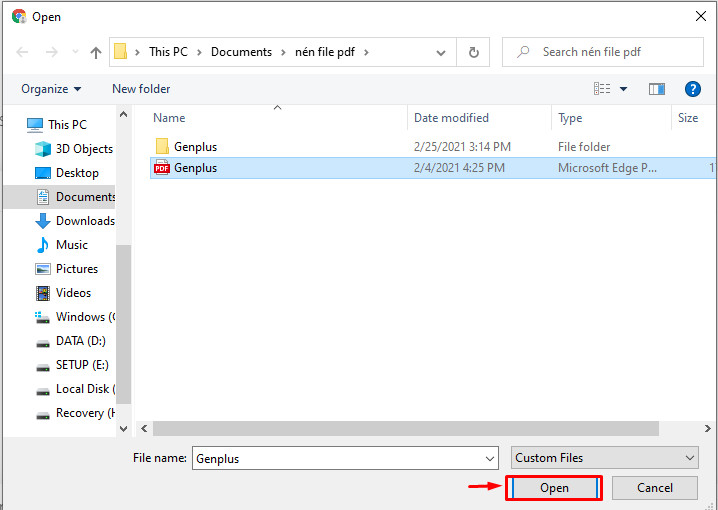Open the Custom Files type dropdown
Image resolution: width=718 pixels, height=510 pixels.
[604, 458]
